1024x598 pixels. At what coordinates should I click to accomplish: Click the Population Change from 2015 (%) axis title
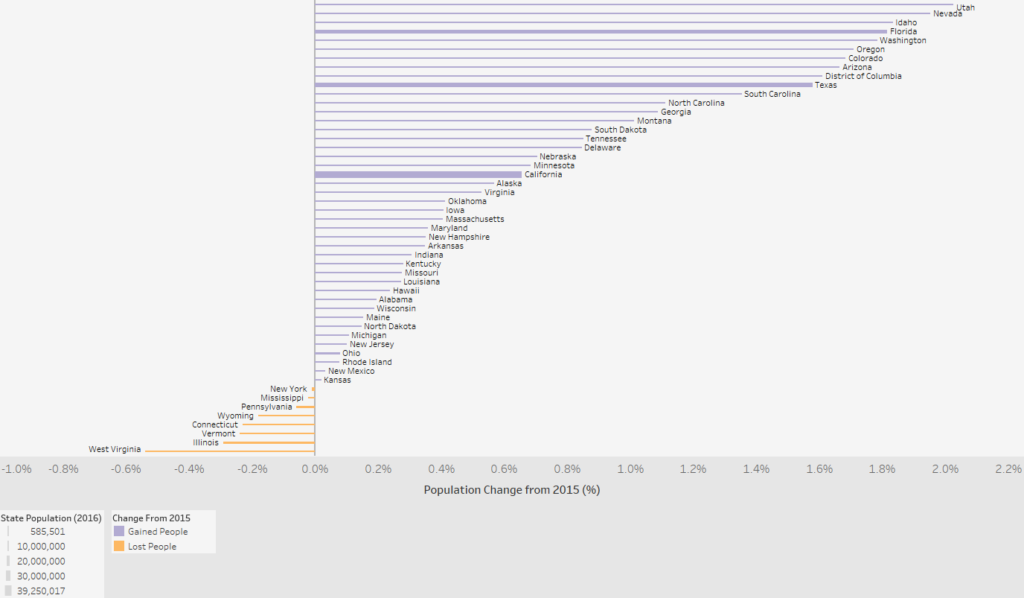click(512, 490)
